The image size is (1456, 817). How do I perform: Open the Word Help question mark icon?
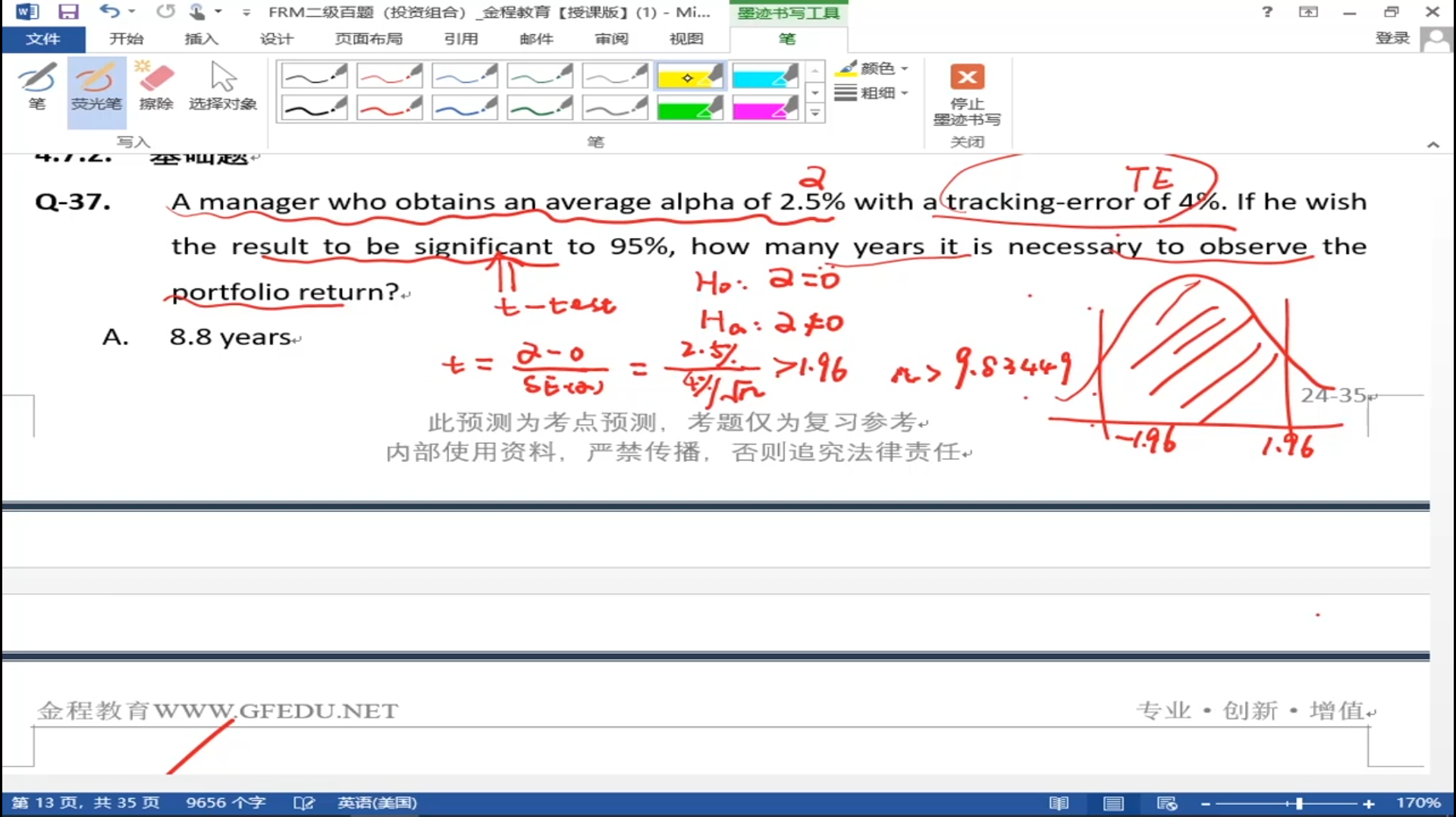coord(1266,12)
